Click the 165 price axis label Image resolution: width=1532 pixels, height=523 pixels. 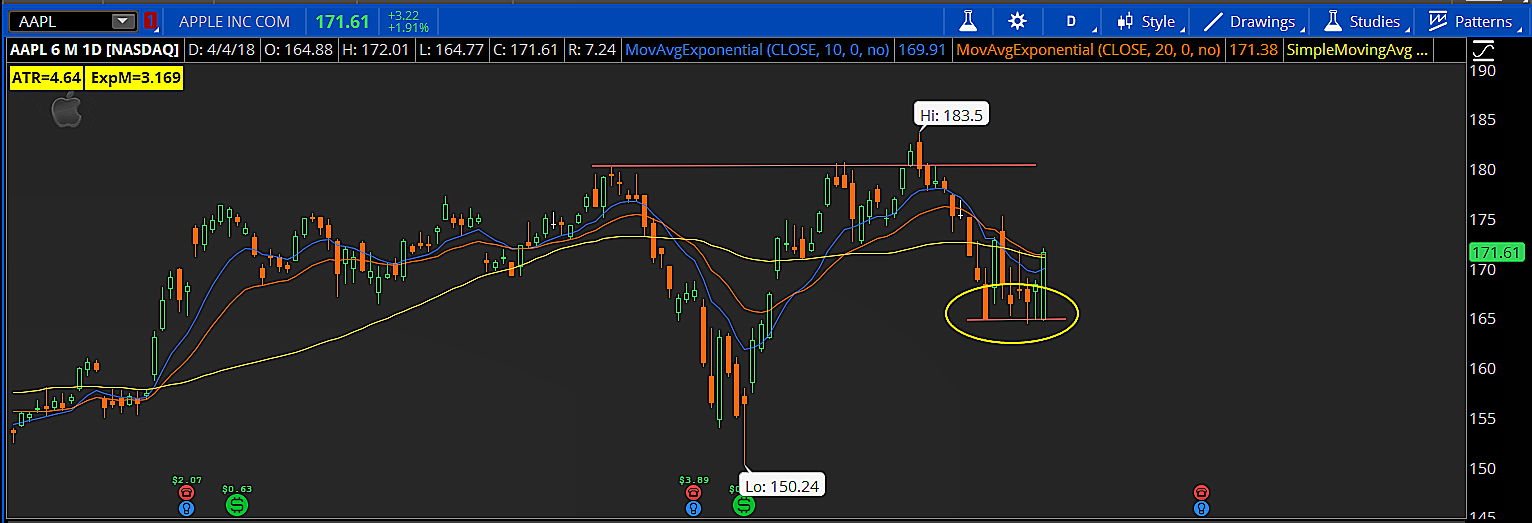1483,319
